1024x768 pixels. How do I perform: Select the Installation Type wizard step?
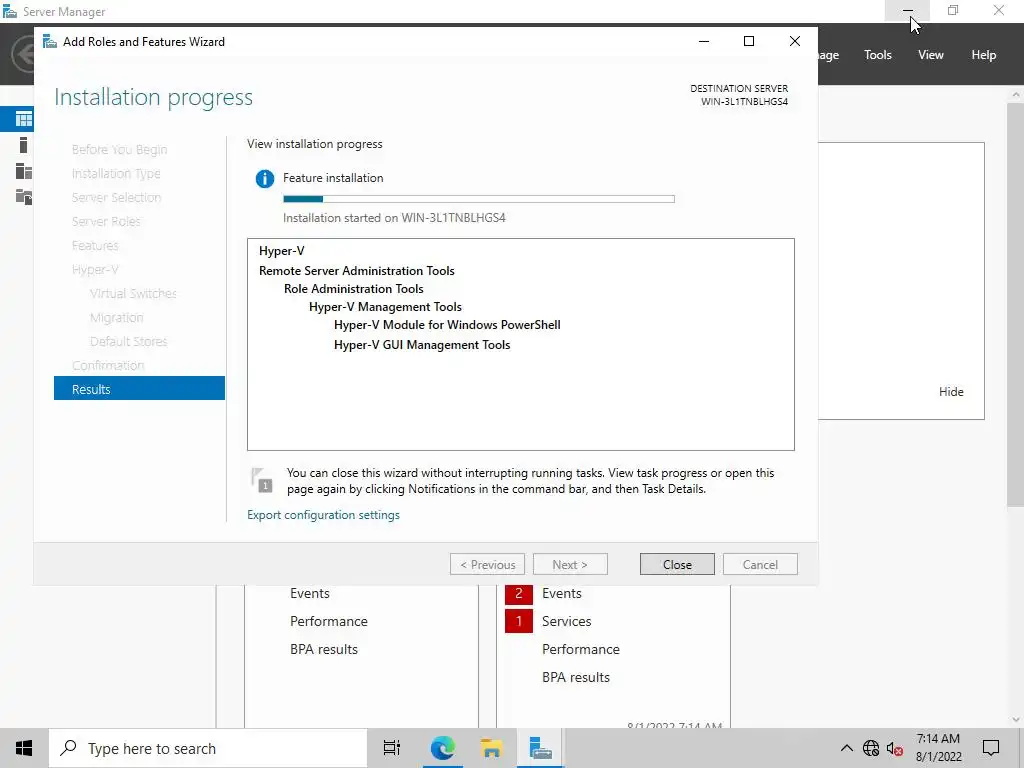point(116,174)
